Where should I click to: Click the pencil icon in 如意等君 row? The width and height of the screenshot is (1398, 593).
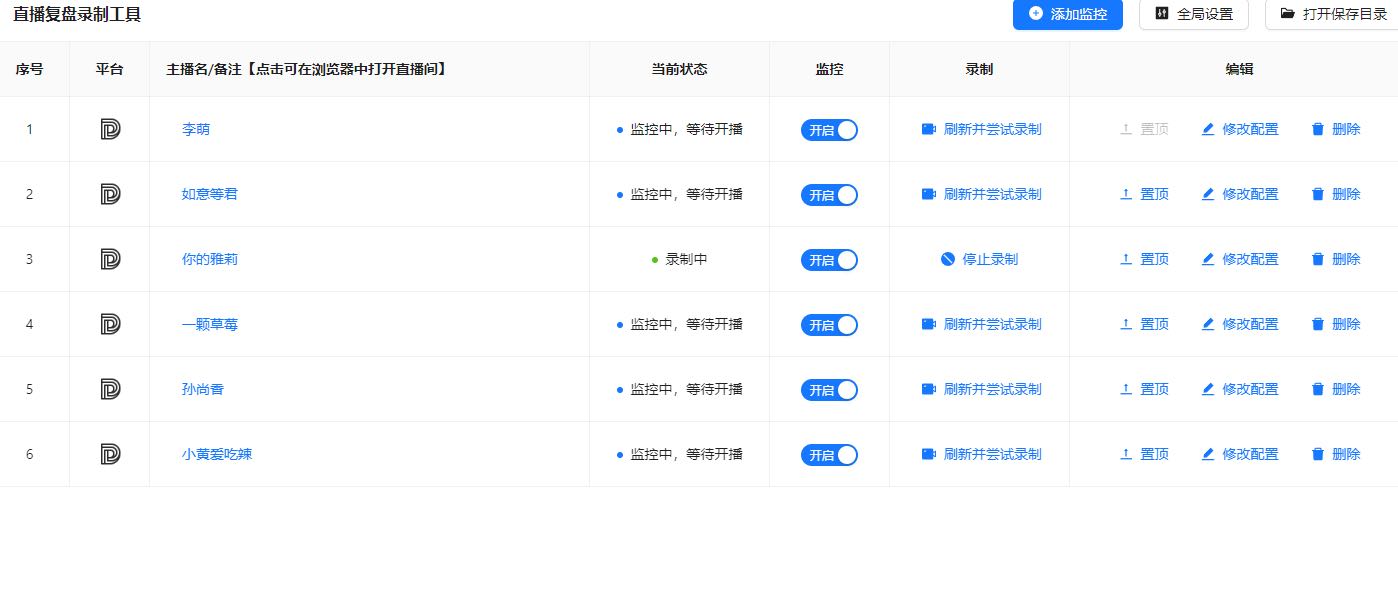coord(1208,194)
